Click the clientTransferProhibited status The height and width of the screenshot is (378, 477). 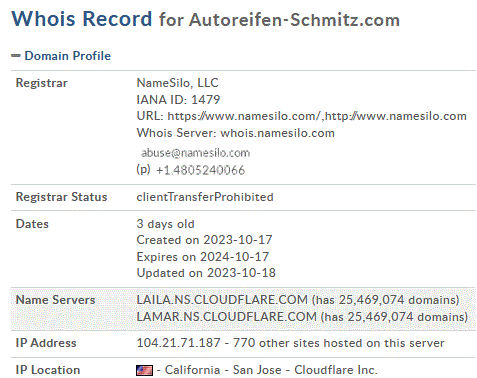click(205, 197)
